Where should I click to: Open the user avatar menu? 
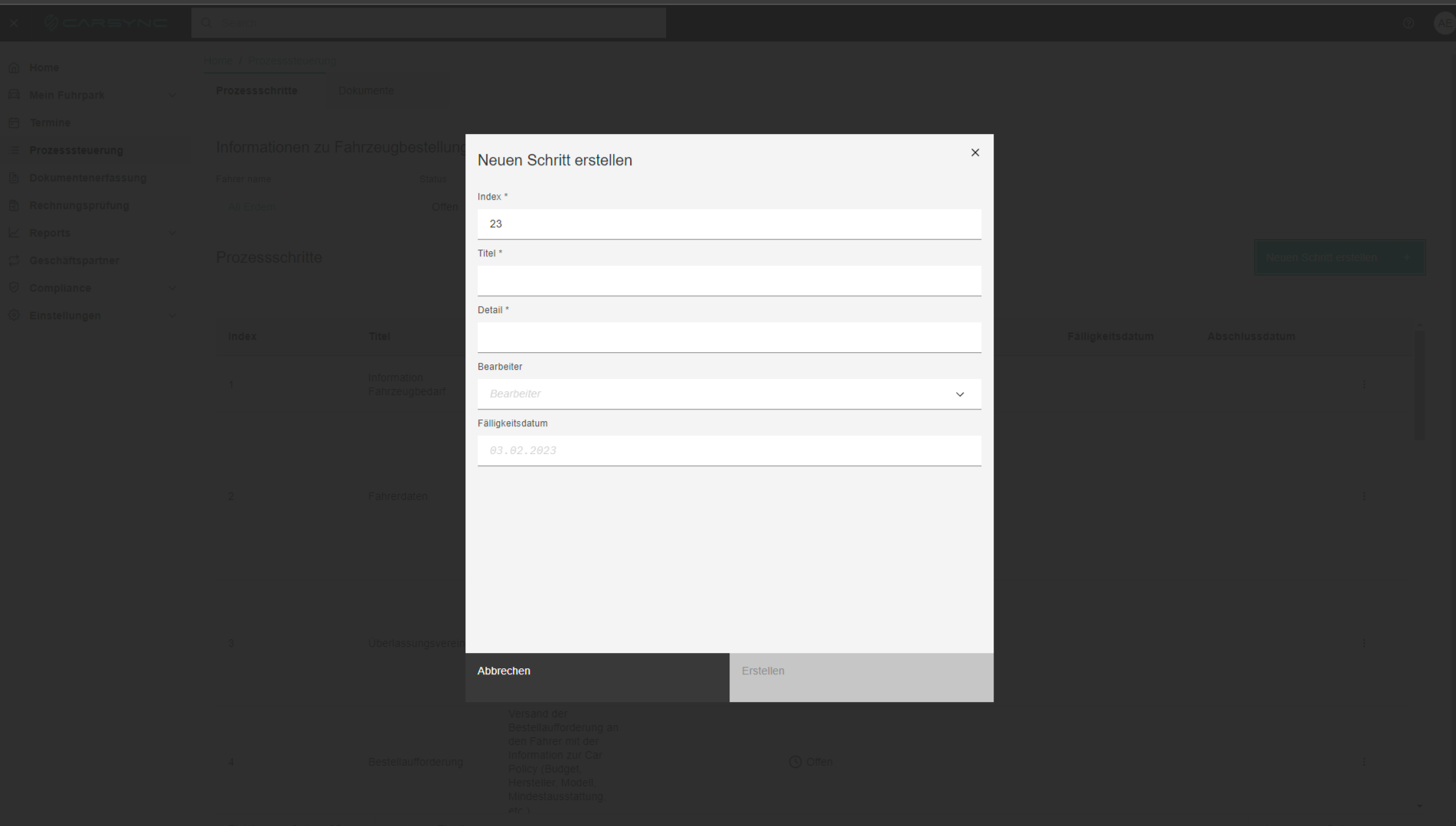[x=1445, y=23]
